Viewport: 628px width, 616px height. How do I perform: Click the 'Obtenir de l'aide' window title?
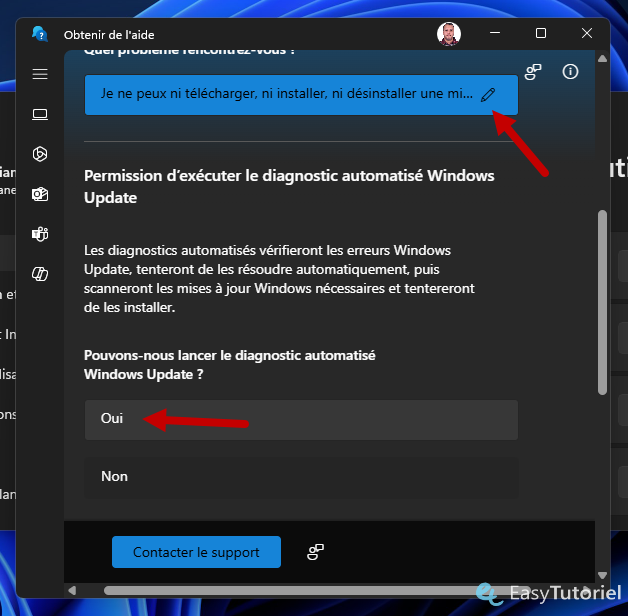click(x=109, y=35)
